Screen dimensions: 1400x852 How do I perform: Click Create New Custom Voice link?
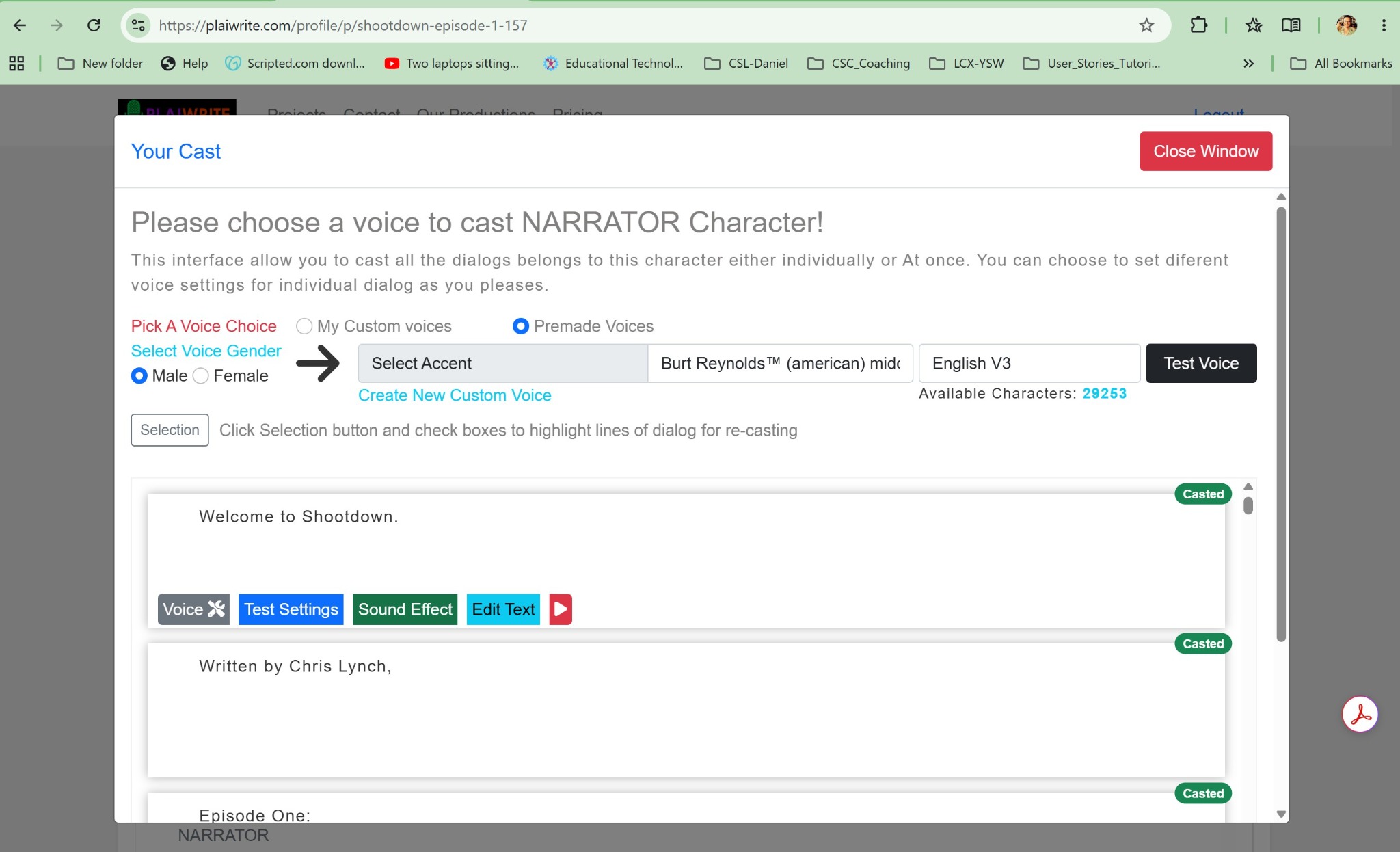coord(455,395)
